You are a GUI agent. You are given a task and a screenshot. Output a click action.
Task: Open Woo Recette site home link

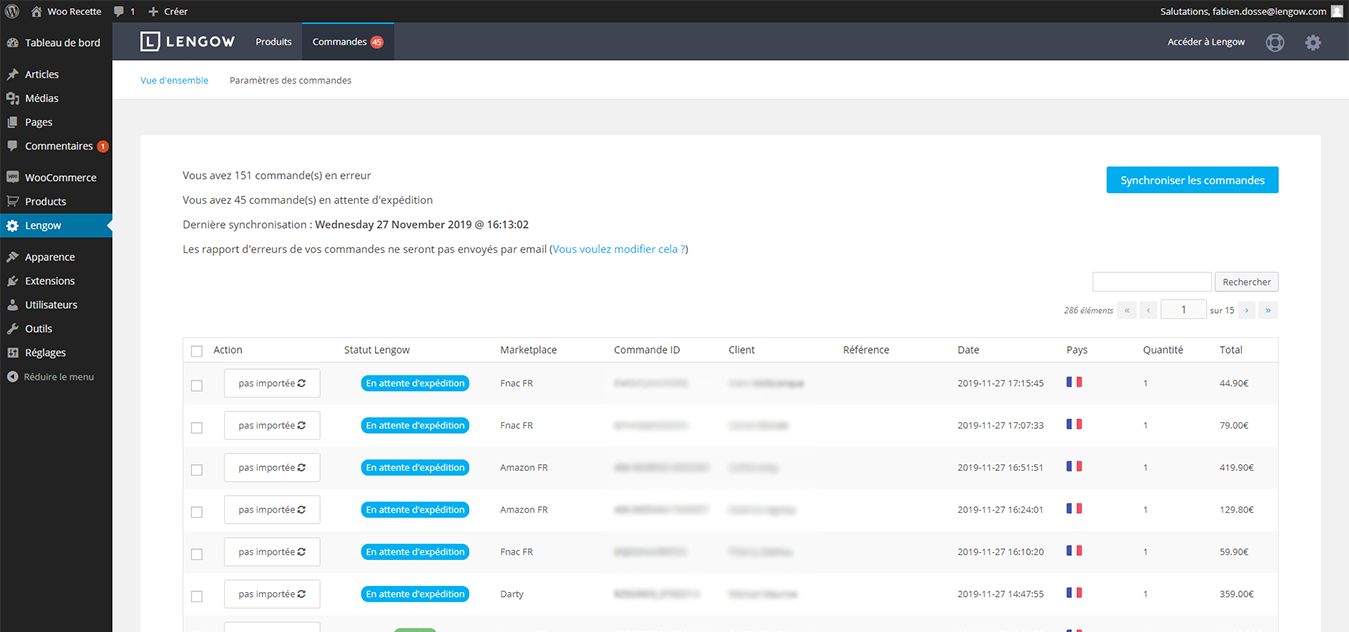(x=64, y=11)
